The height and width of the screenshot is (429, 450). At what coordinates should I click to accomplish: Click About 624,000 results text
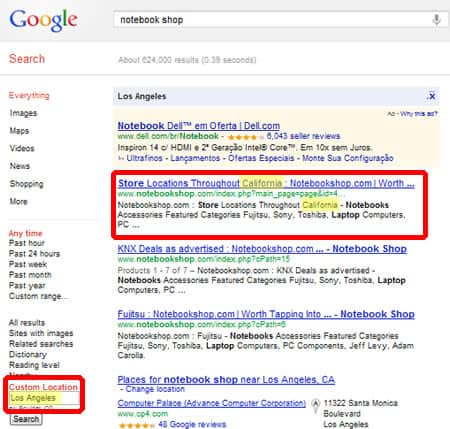click(187, 60)
